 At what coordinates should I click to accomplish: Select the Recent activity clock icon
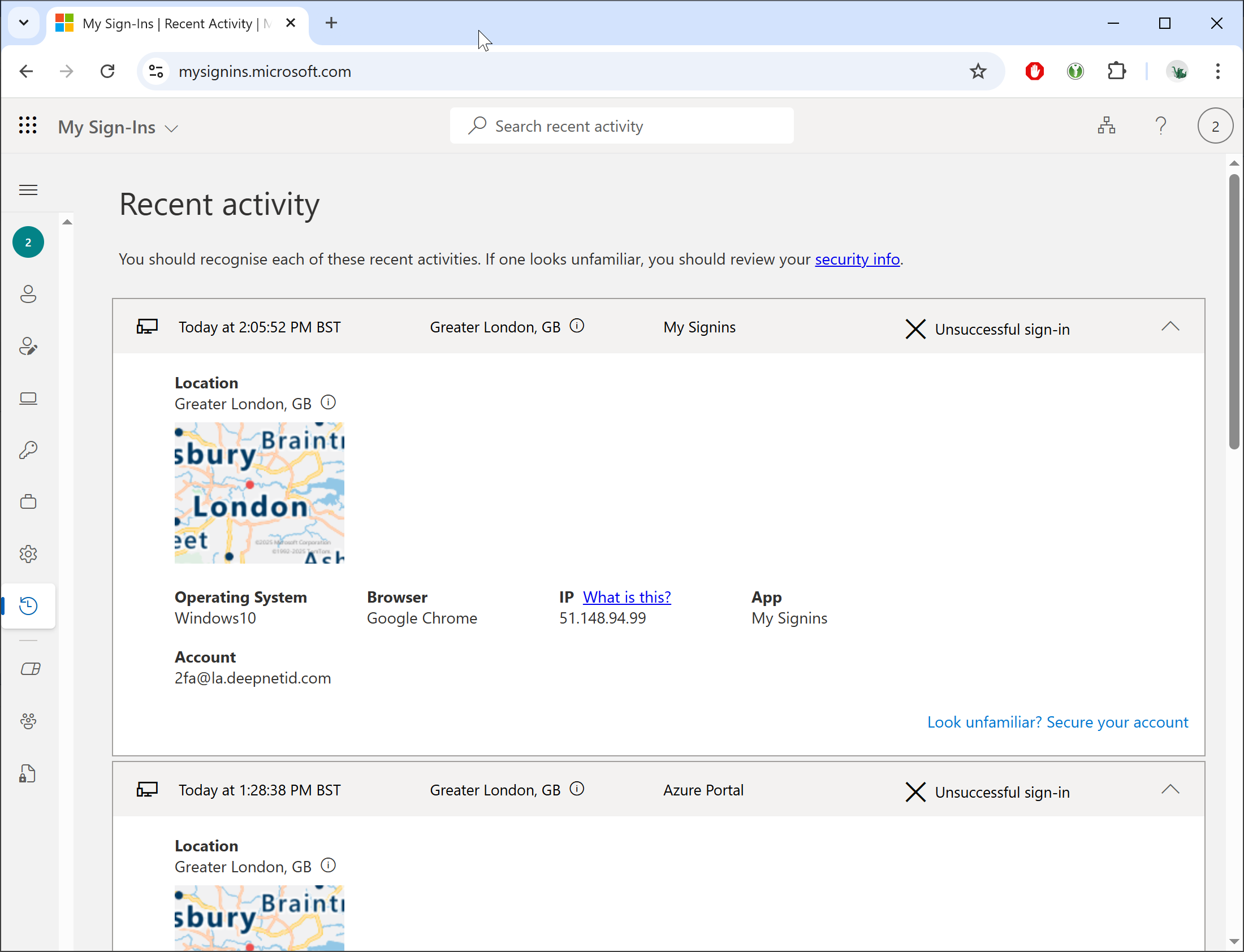point(28,606)
